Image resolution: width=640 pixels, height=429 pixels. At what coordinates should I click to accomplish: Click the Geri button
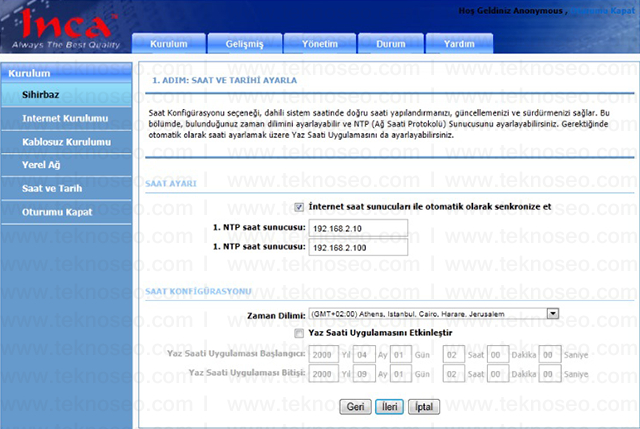pos(356,407)
